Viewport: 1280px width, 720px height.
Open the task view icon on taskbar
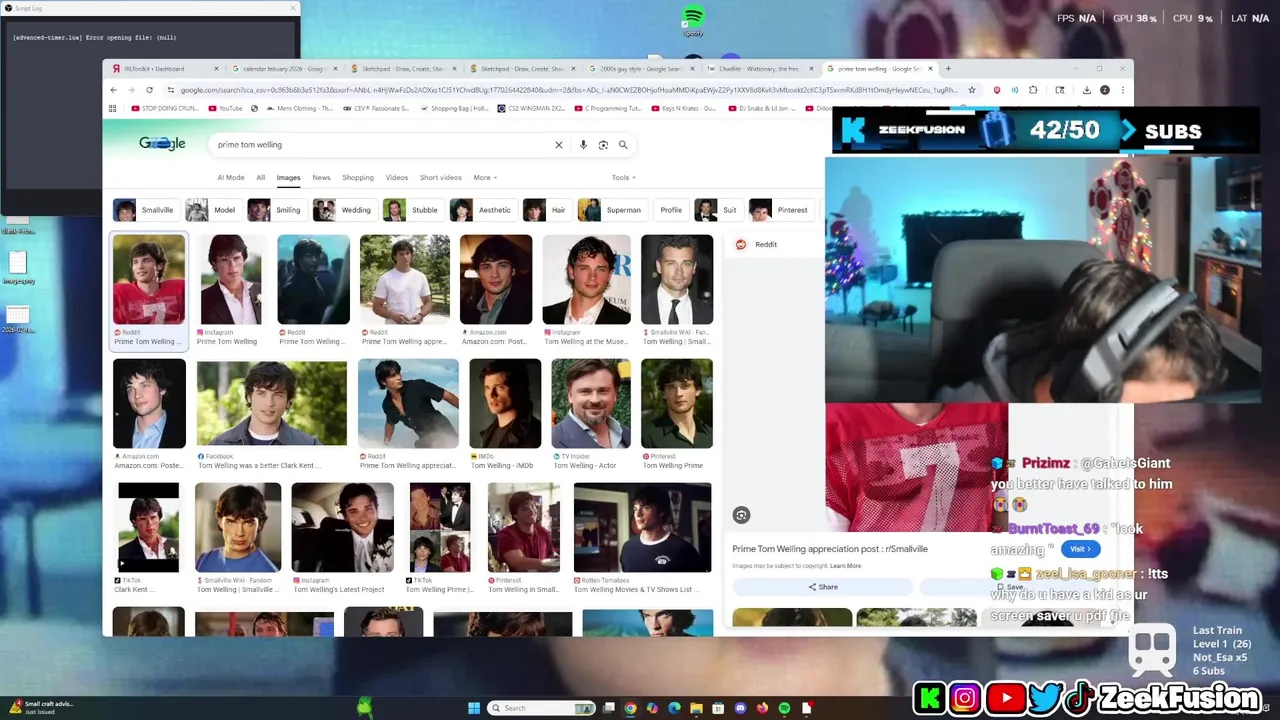(608, 708)
